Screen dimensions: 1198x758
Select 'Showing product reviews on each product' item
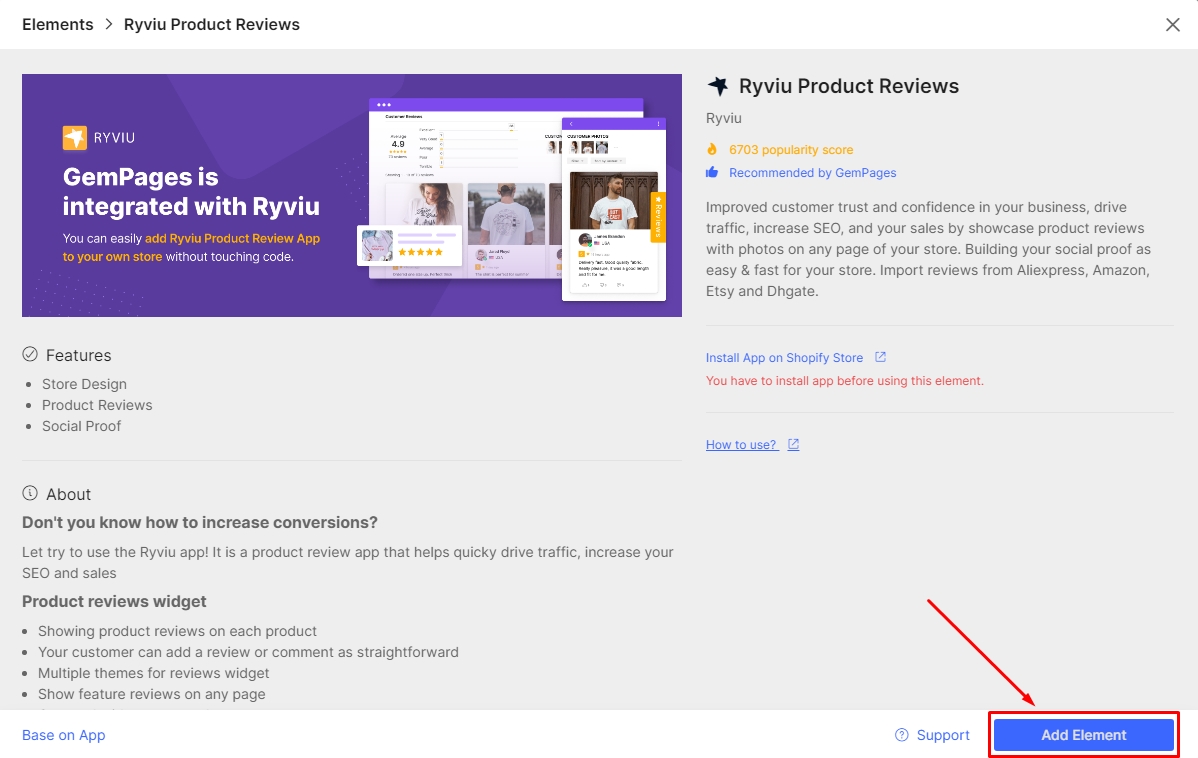(177, 631)
